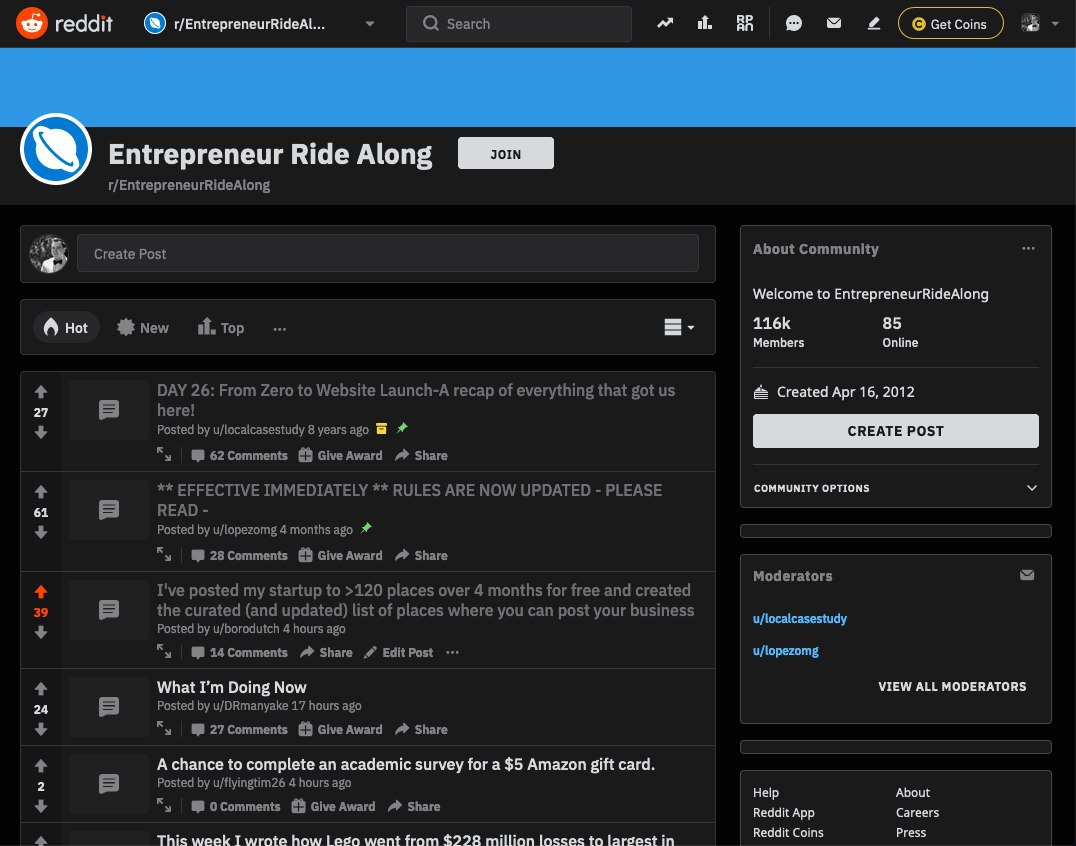Click the Search input field
Image resolution: width=1076 pixels, height=846 pixels.
tap(519, 24)
